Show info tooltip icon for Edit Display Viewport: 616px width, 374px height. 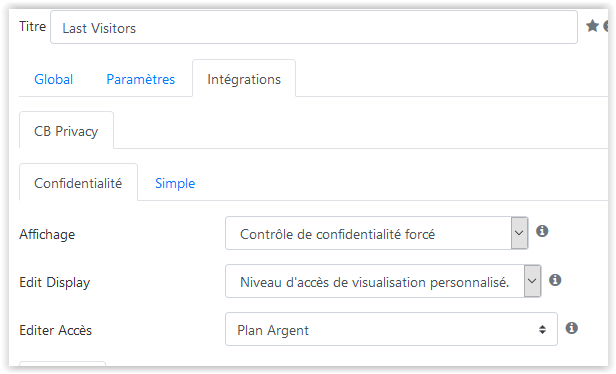tap(555, 280)
